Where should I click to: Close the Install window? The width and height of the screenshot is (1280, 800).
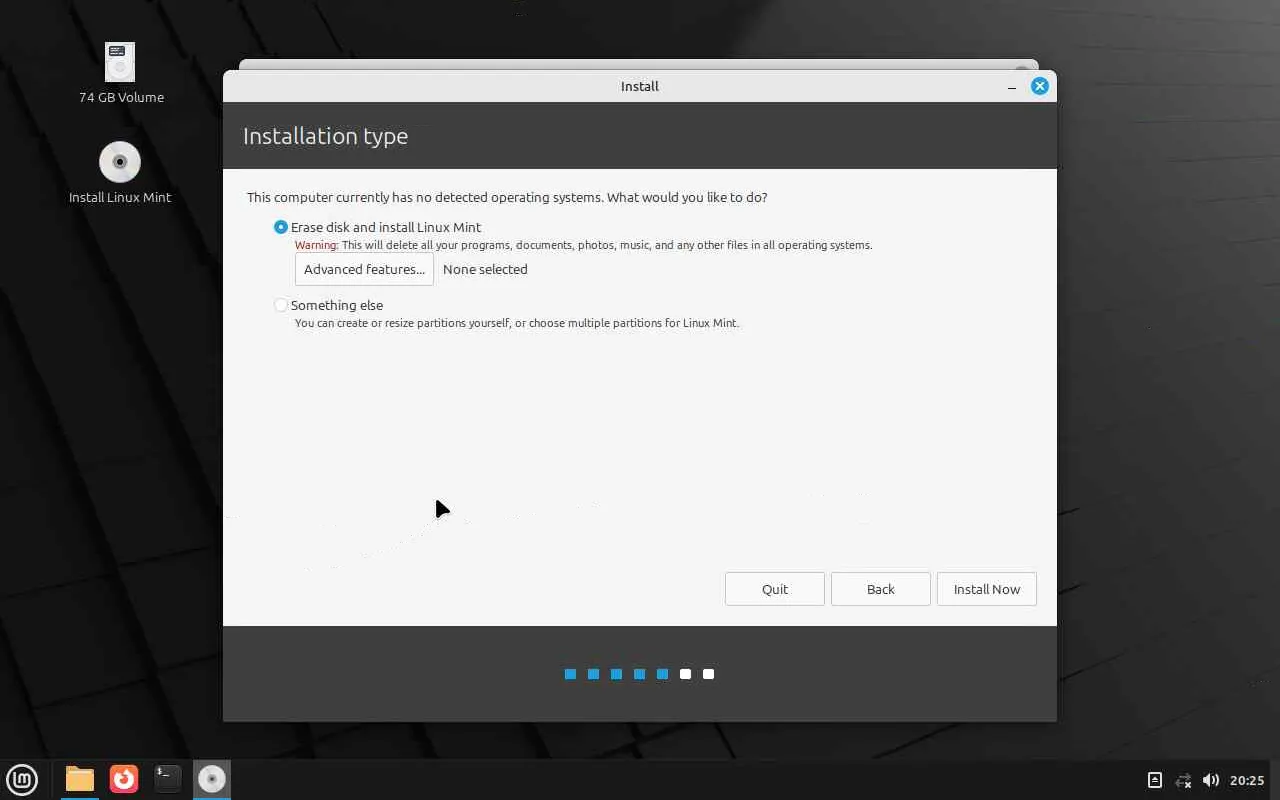[1040, 86]
